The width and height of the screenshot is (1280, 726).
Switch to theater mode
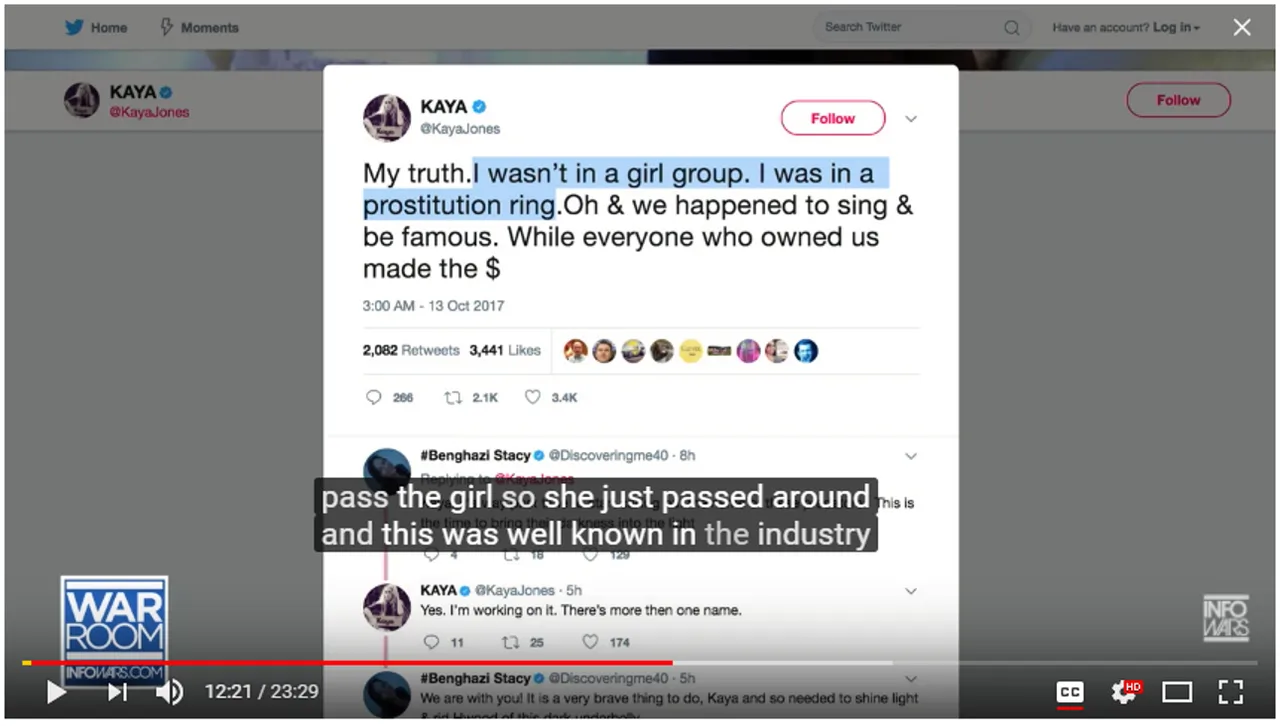[x=1177, y=691]
